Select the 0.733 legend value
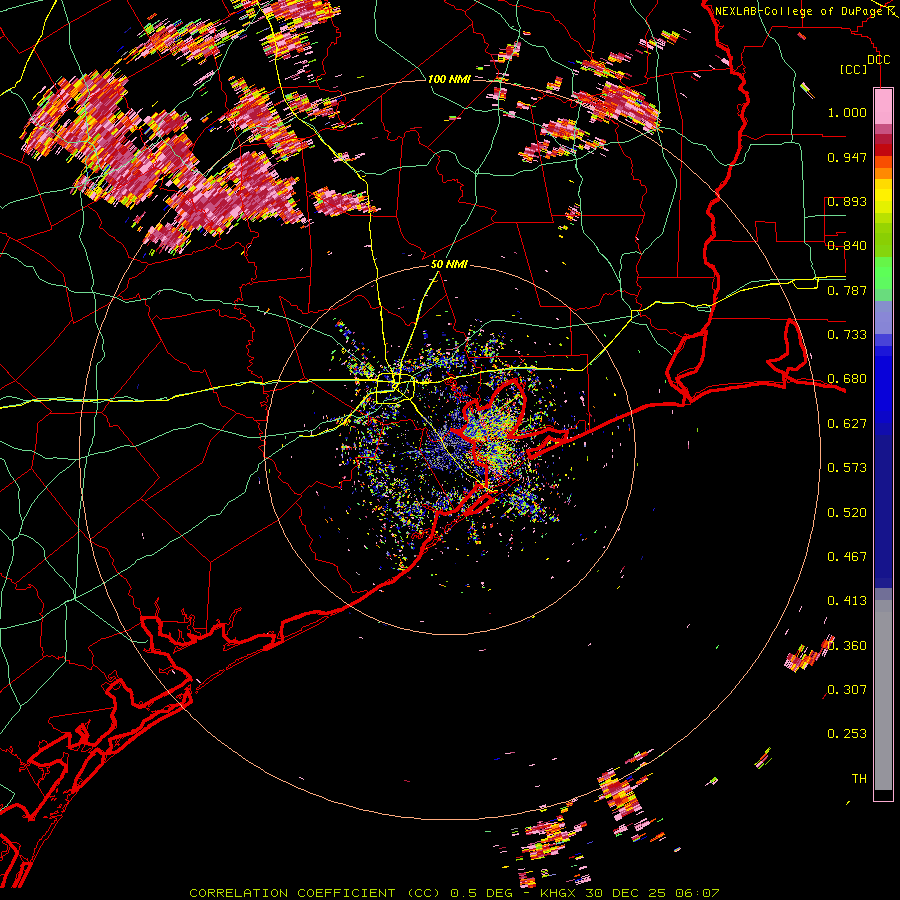The image size is (900, 900). (847, 335)
